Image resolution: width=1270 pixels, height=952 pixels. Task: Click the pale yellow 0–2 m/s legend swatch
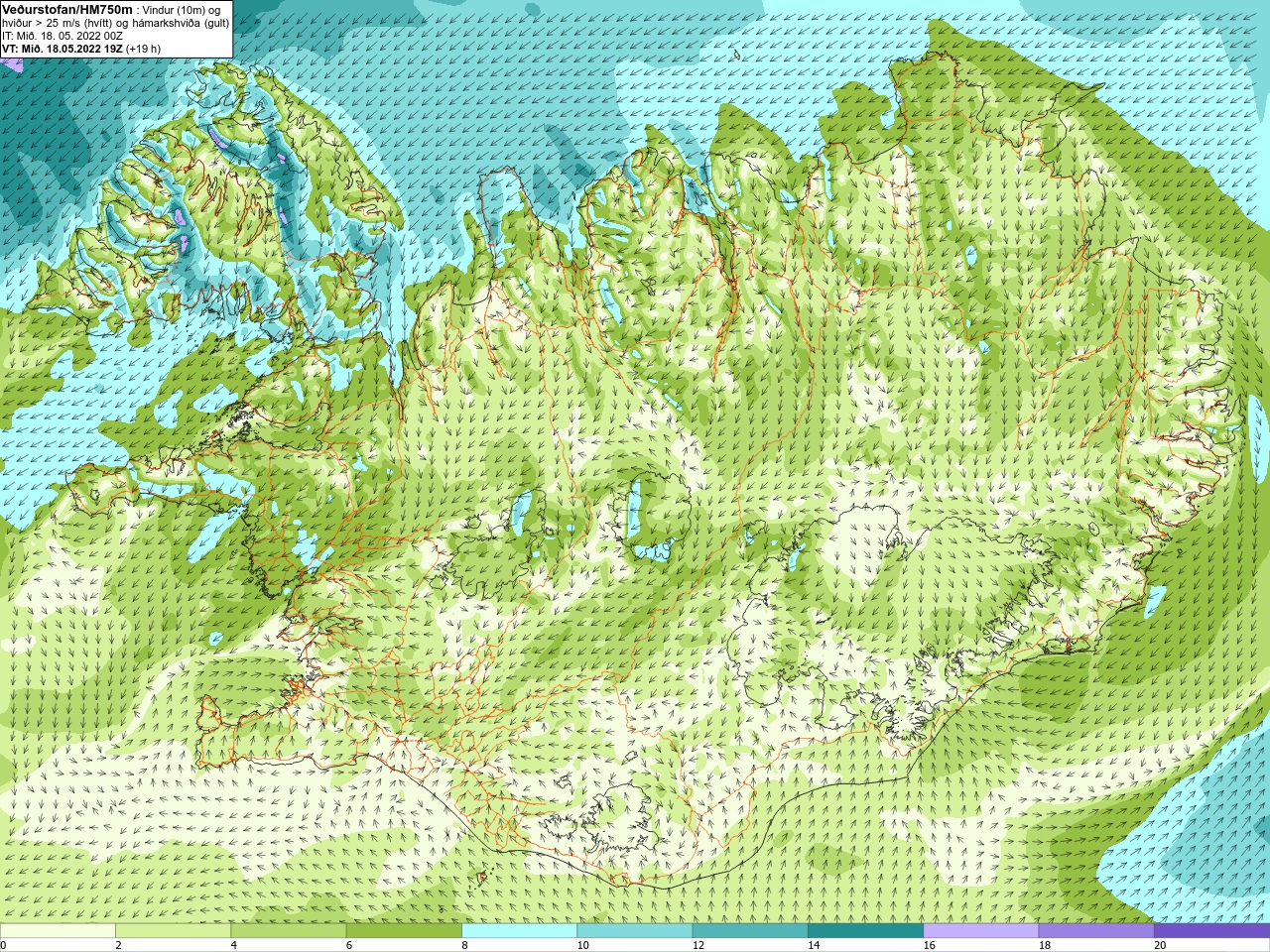58,931
